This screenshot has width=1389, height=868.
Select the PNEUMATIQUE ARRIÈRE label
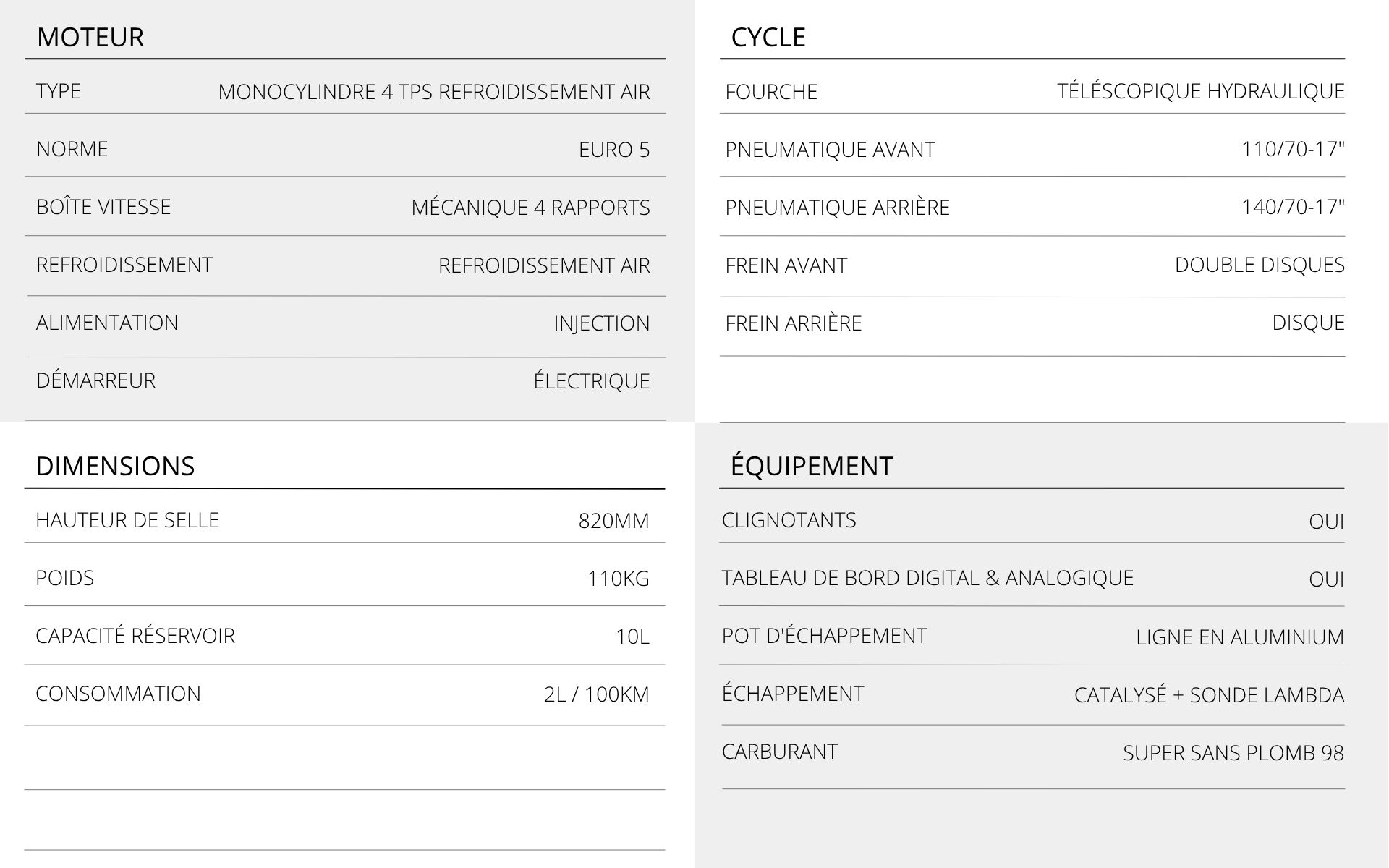[837, 208]
